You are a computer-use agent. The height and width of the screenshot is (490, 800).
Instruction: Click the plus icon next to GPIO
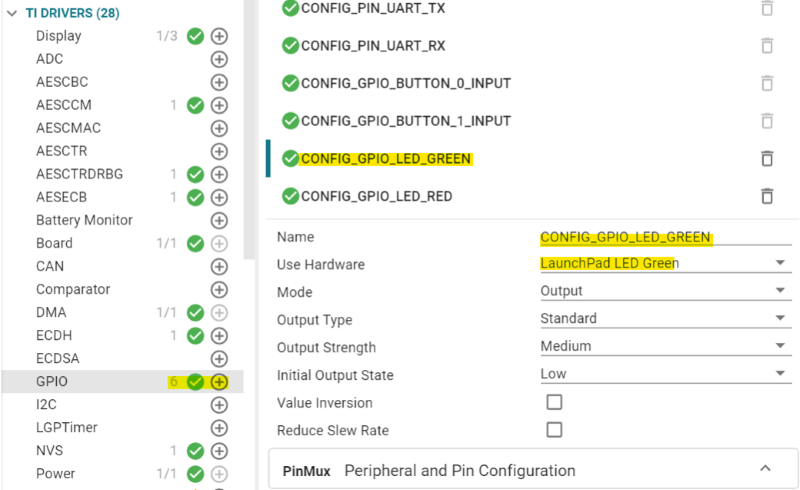click(219, 382)
